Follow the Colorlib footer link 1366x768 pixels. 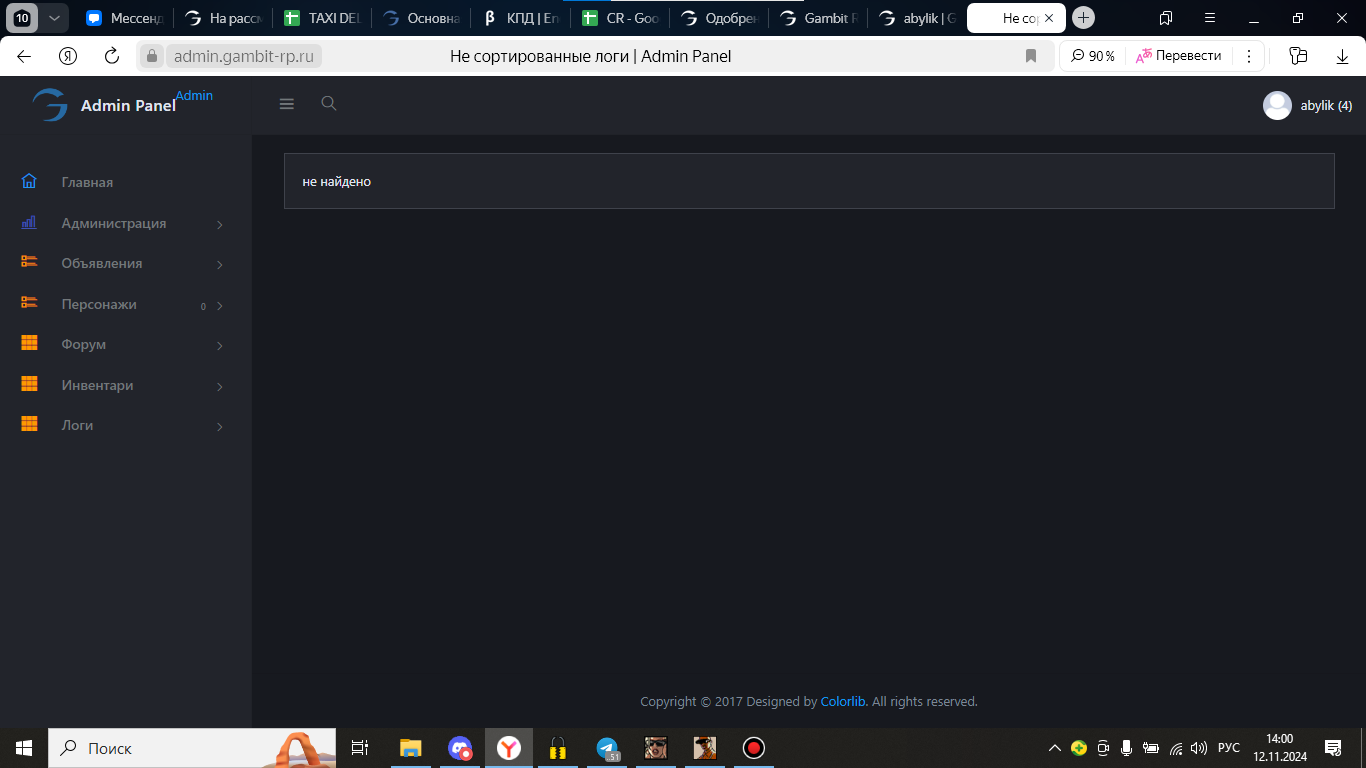[843, 702]
